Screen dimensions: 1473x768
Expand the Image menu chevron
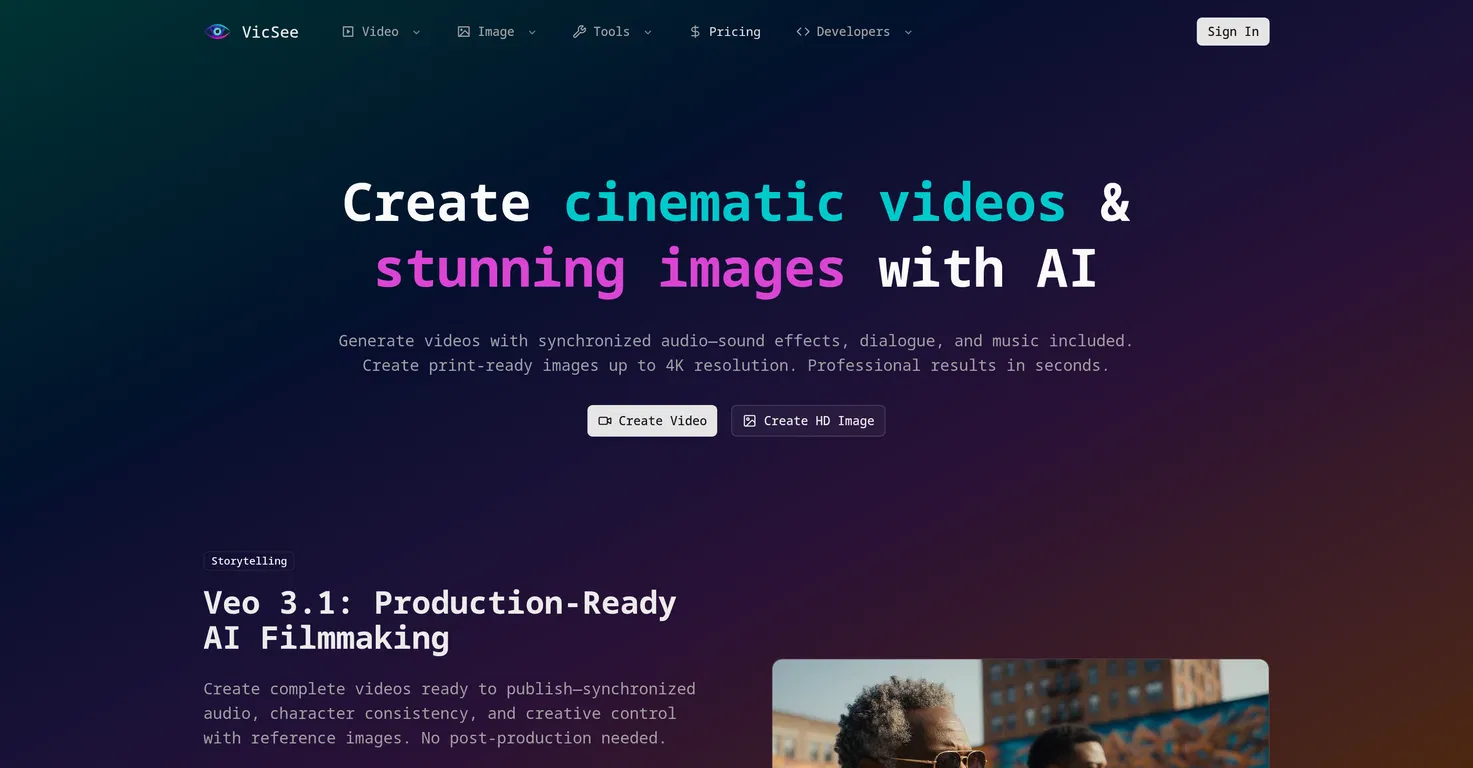click(532, 32)
